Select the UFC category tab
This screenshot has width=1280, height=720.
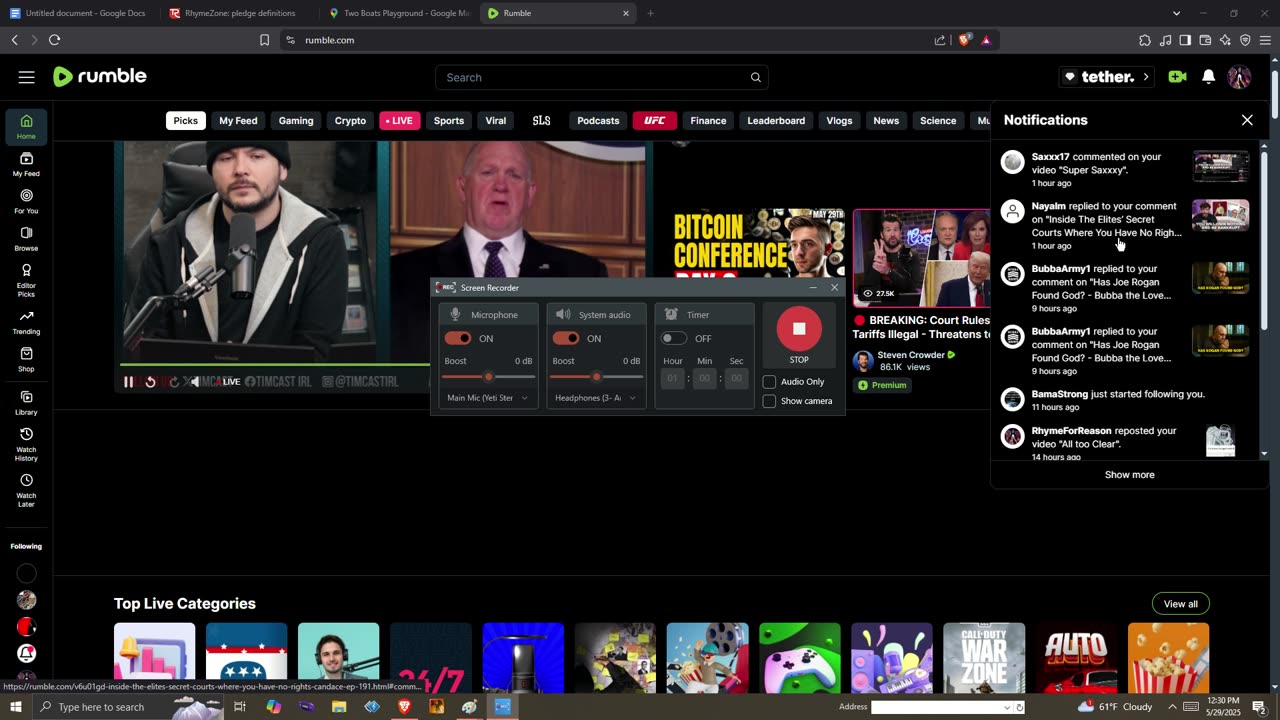click(x=654, y=121)
